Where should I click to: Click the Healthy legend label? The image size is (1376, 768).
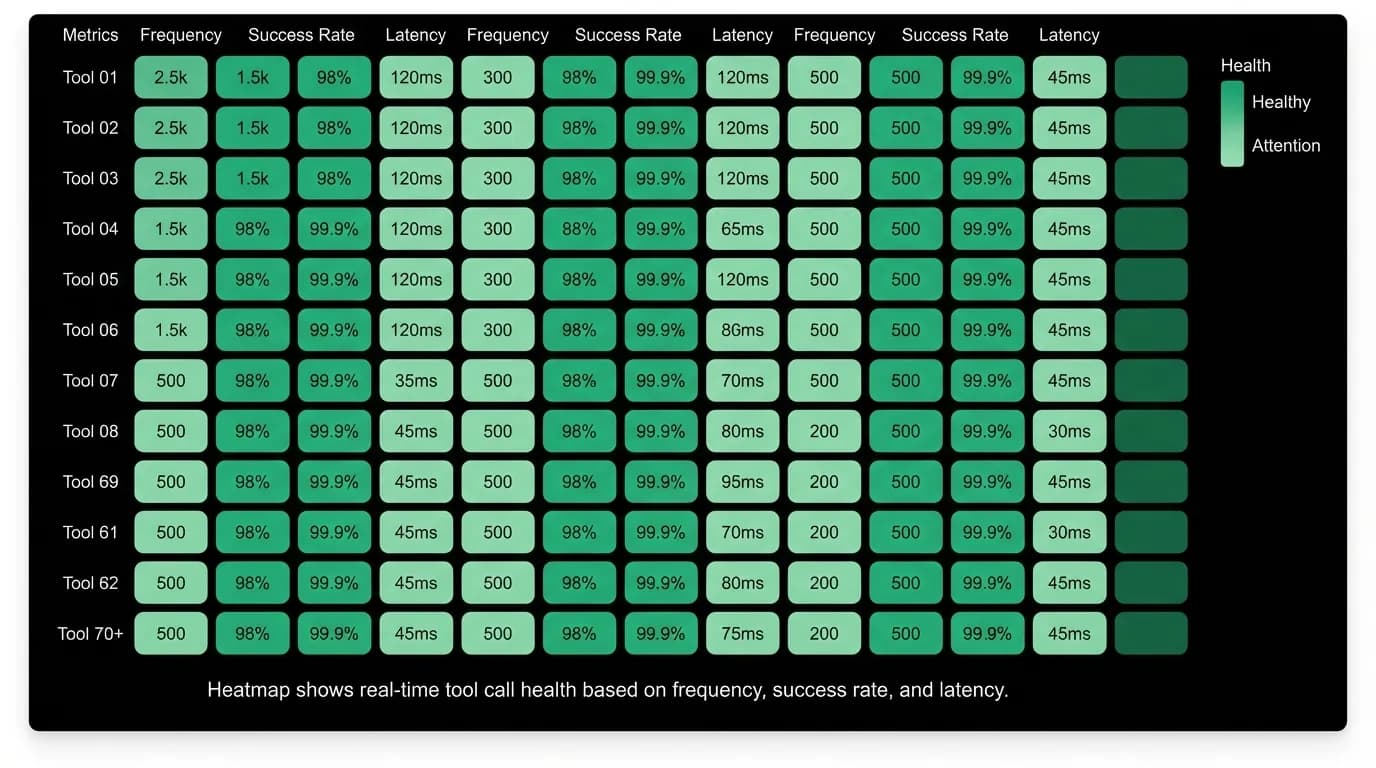pos(1281,102)
